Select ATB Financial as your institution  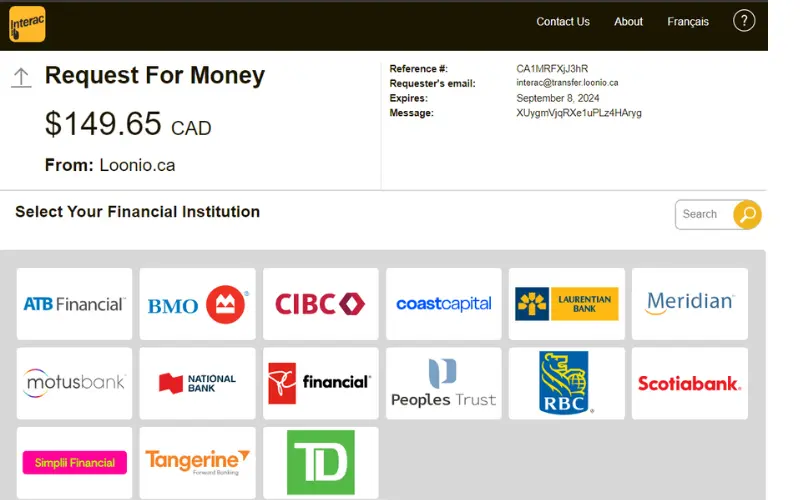(74, 304)
